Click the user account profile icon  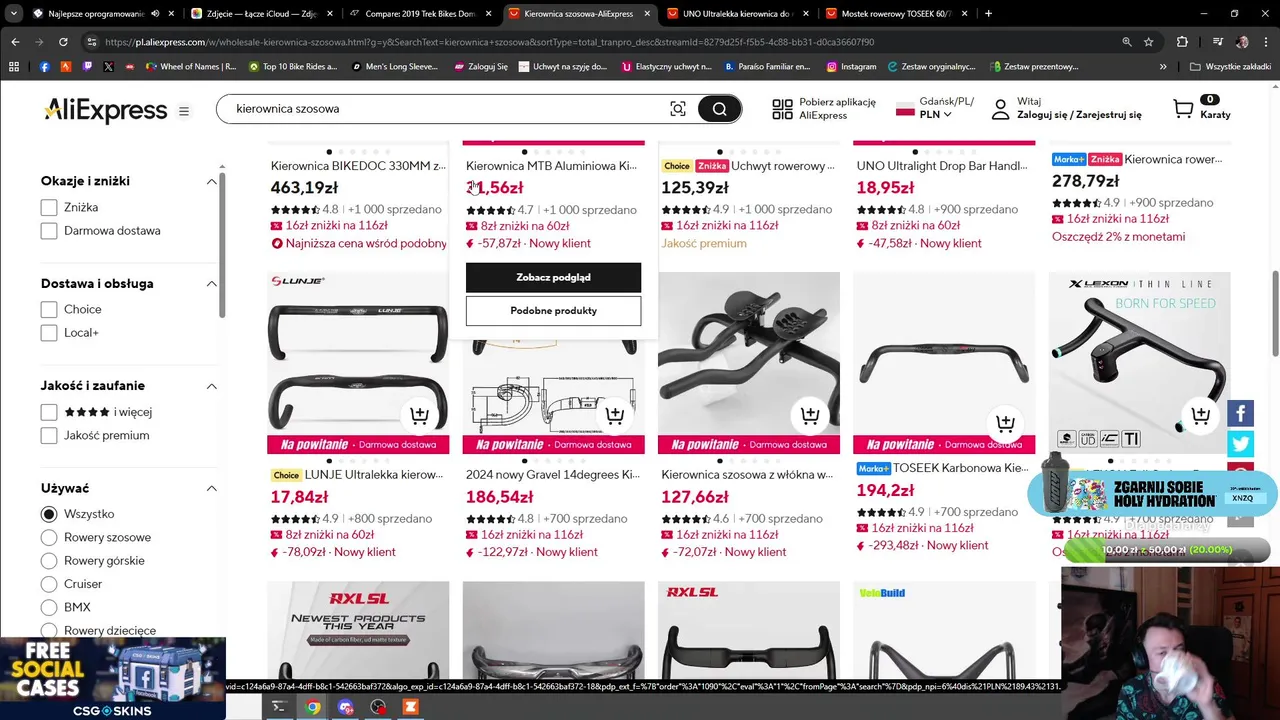[1000, 109]
